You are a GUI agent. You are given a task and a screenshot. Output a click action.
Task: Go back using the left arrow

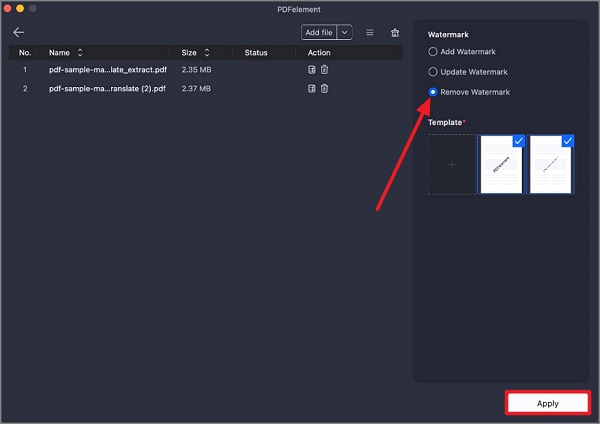[18, 33]
